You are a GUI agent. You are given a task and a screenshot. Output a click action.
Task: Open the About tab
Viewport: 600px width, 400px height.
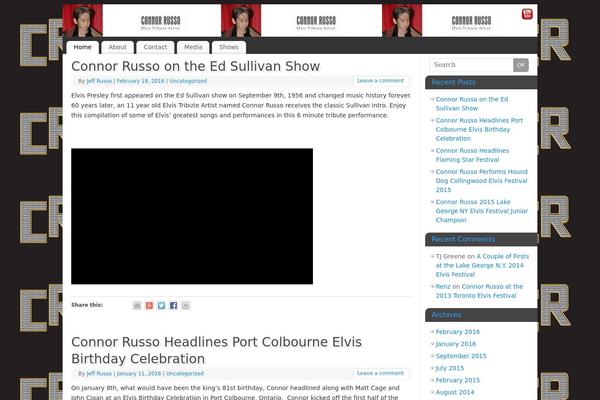pyautogui.click(x=117, y=47)
